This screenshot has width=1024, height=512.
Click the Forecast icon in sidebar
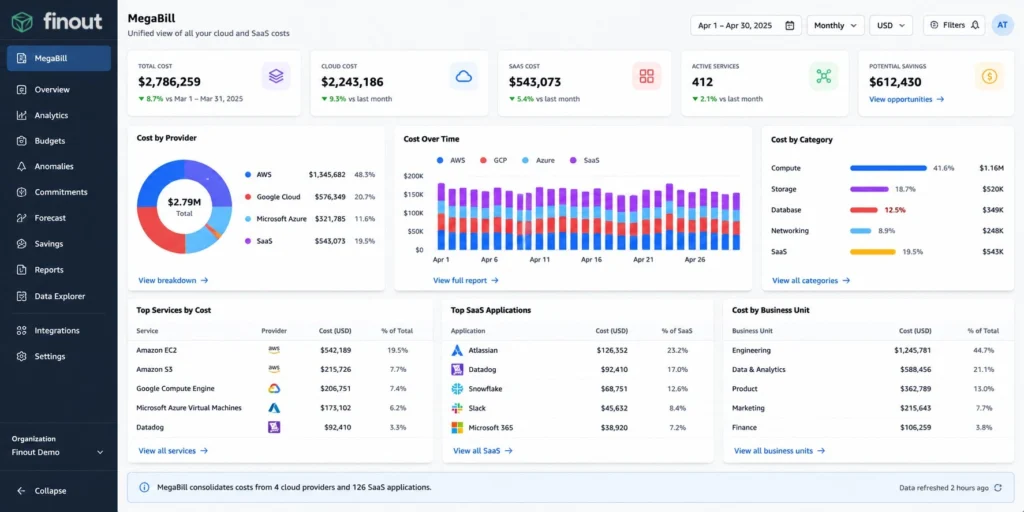[22, 218]
